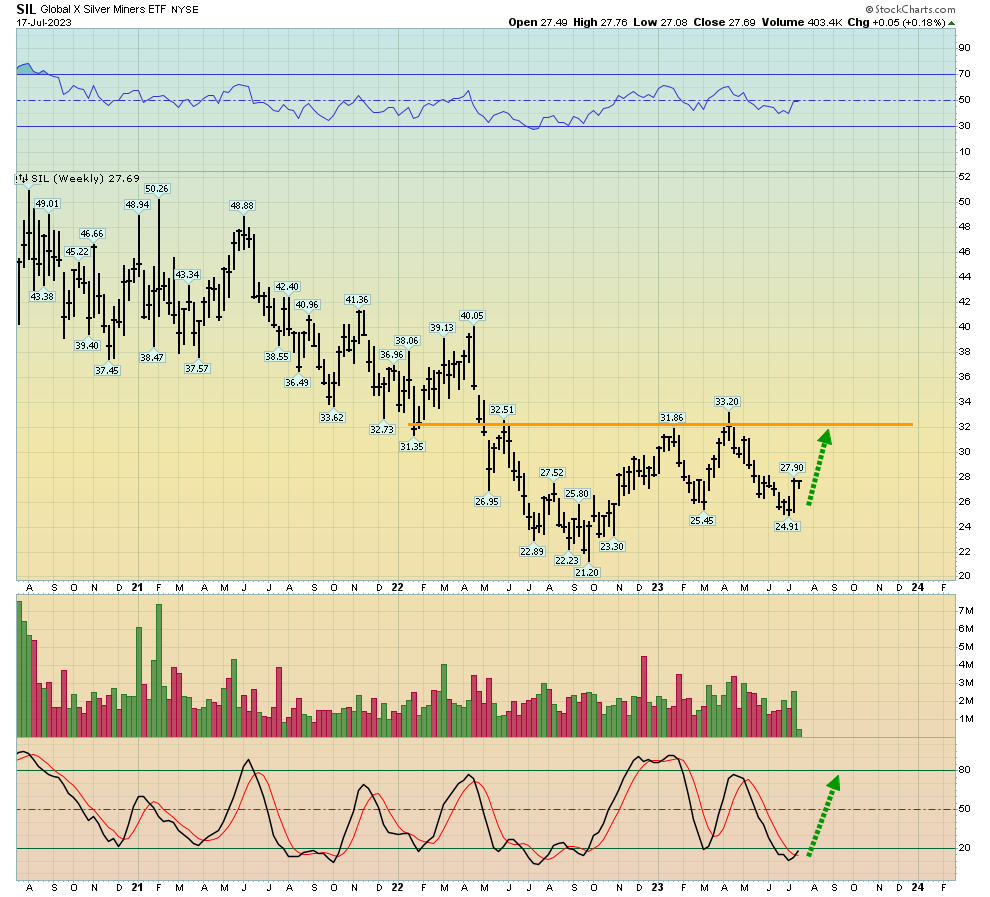Click the 37.45 price low label
Screen dimensions: 990x897
pyautogui.click(x=107, y=371)
